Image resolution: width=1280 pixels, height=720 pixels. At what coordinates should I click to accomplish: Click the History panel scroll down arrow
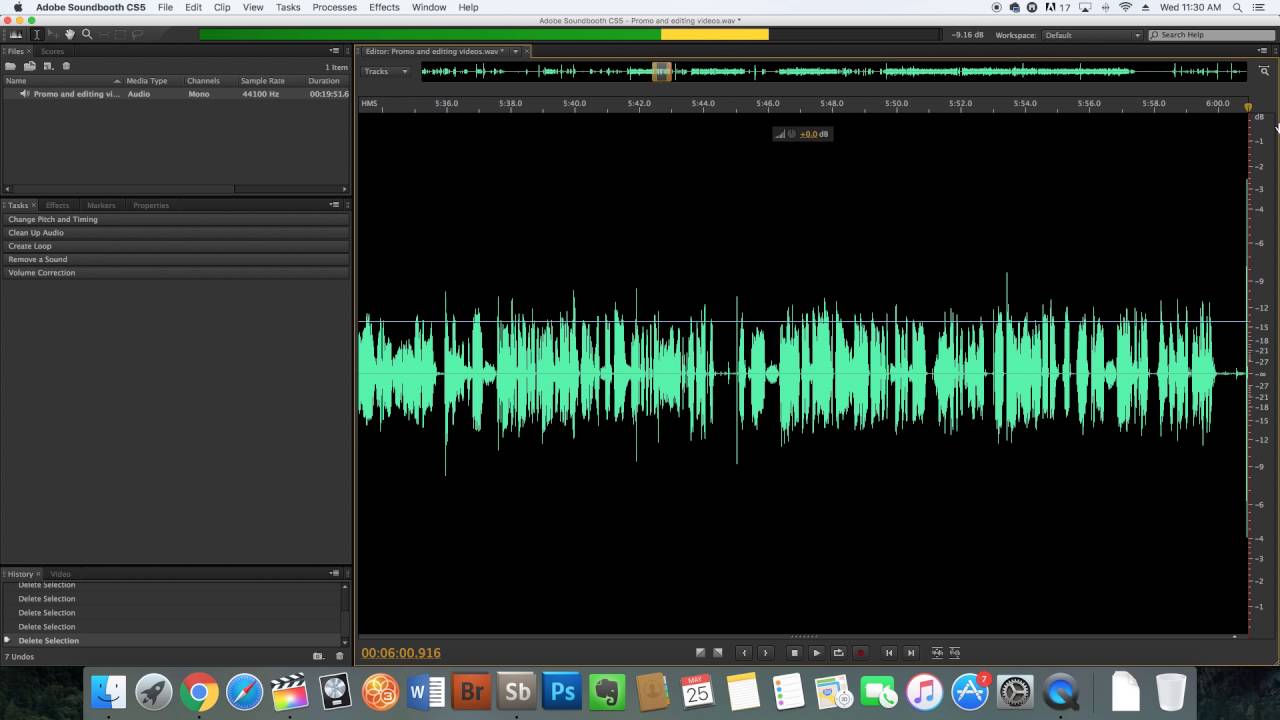[345, 641]
